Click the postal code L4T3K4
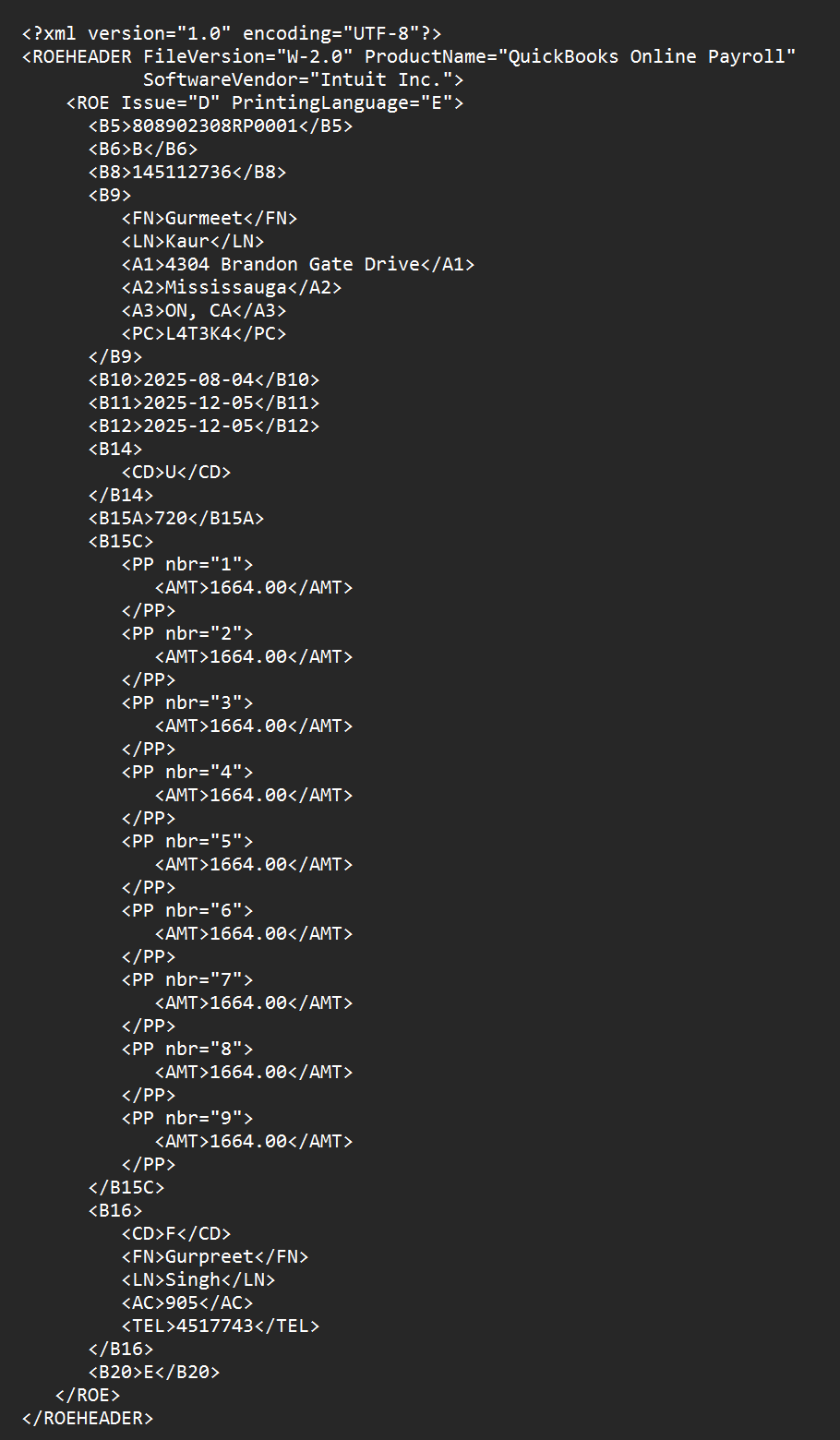This screenshot has height=1440, width=840. (x=198, y=333)
